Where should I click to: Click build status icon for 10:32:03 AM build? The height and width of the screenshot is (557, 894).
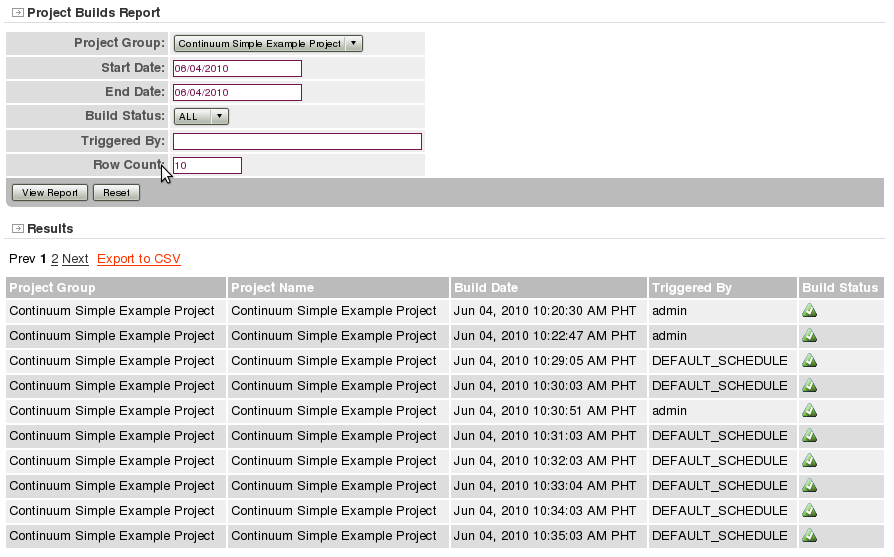[x=810, y=461]
